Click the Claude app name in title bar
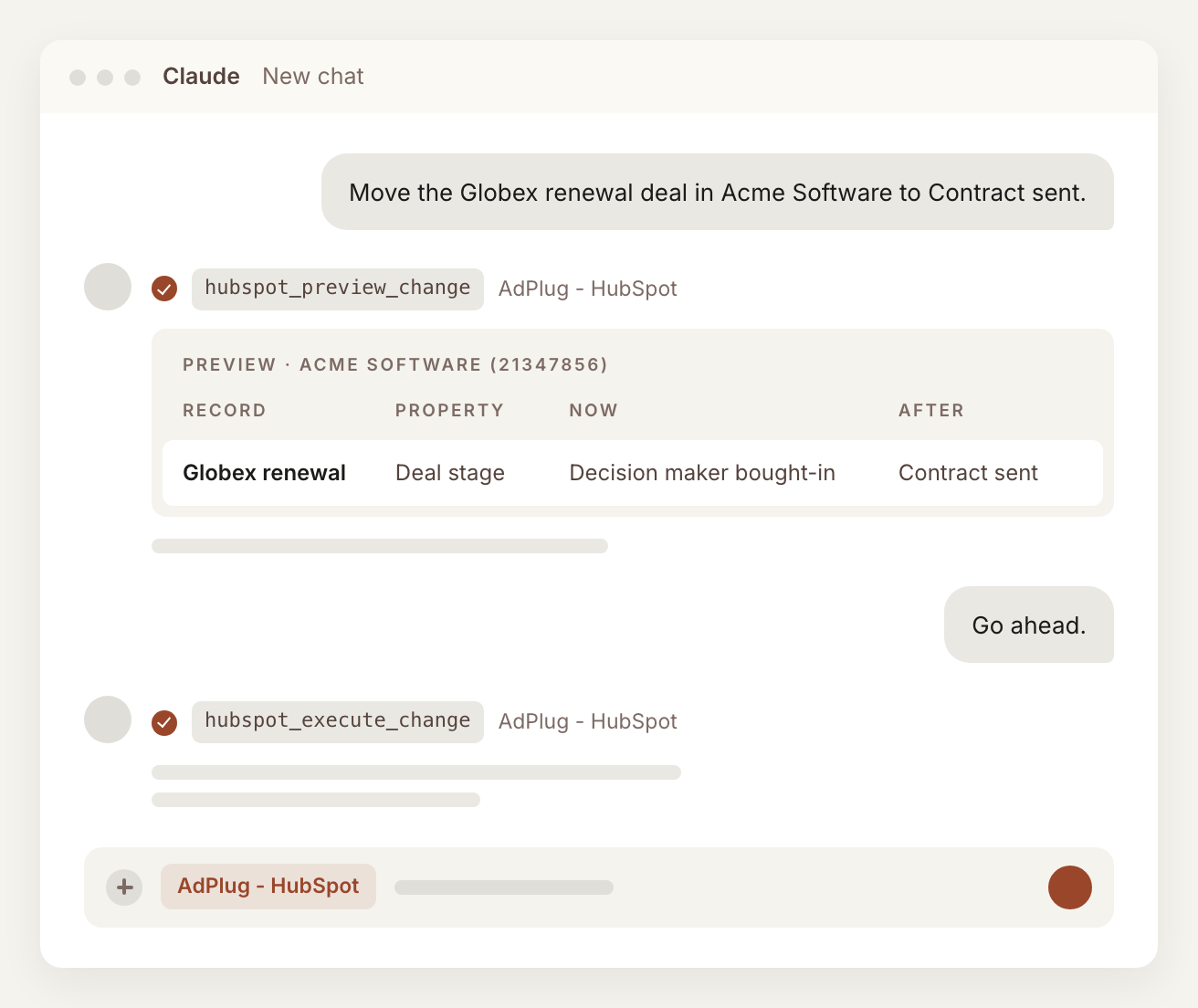1198x1008 pixels. coord(201,77)
